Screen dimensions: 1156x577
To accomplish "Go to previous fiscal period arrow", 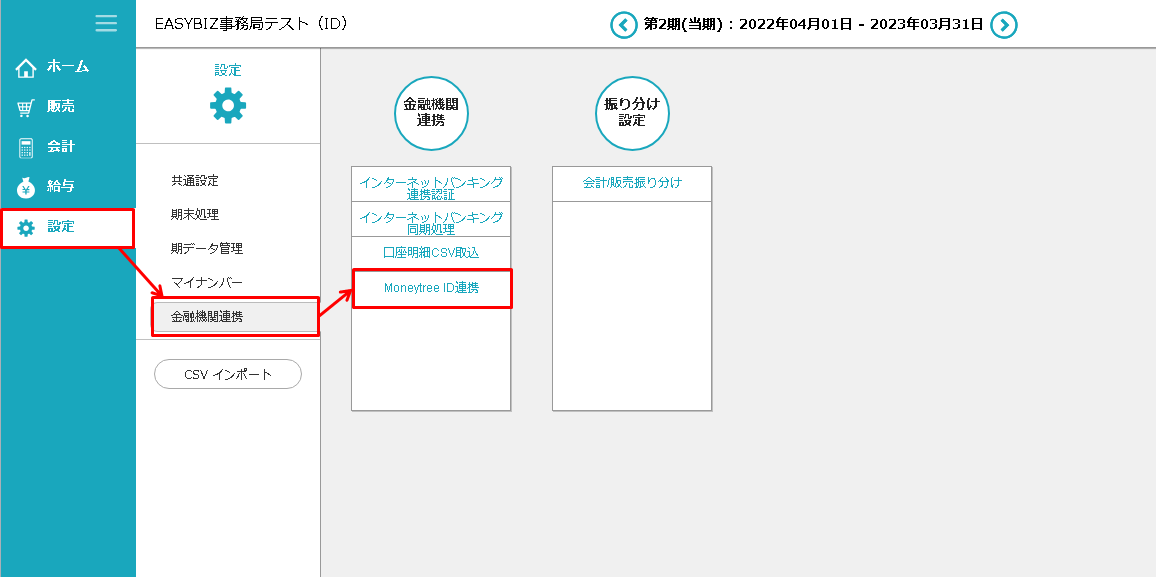I will (624, 25).
